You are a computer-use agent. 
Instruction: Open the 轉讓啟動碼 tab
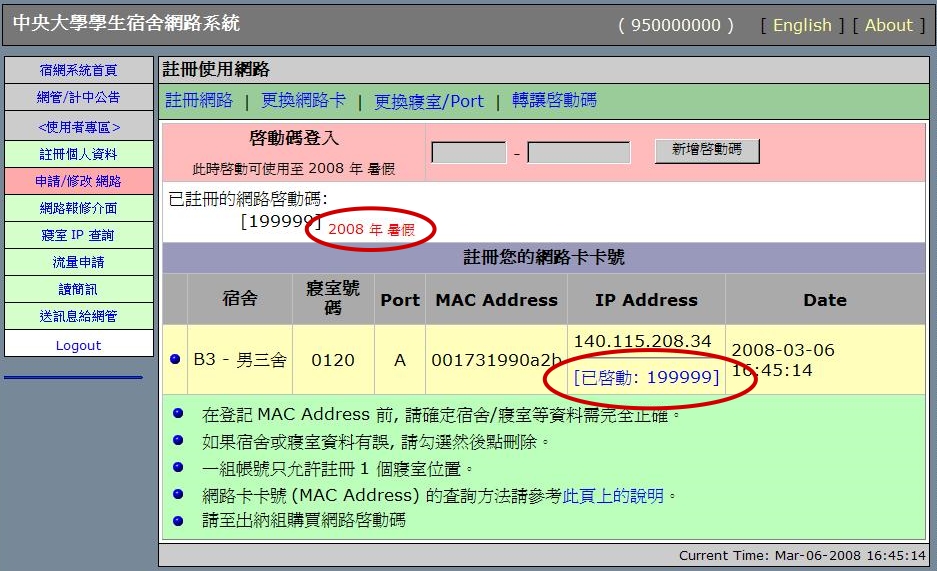tap(554, 100)
